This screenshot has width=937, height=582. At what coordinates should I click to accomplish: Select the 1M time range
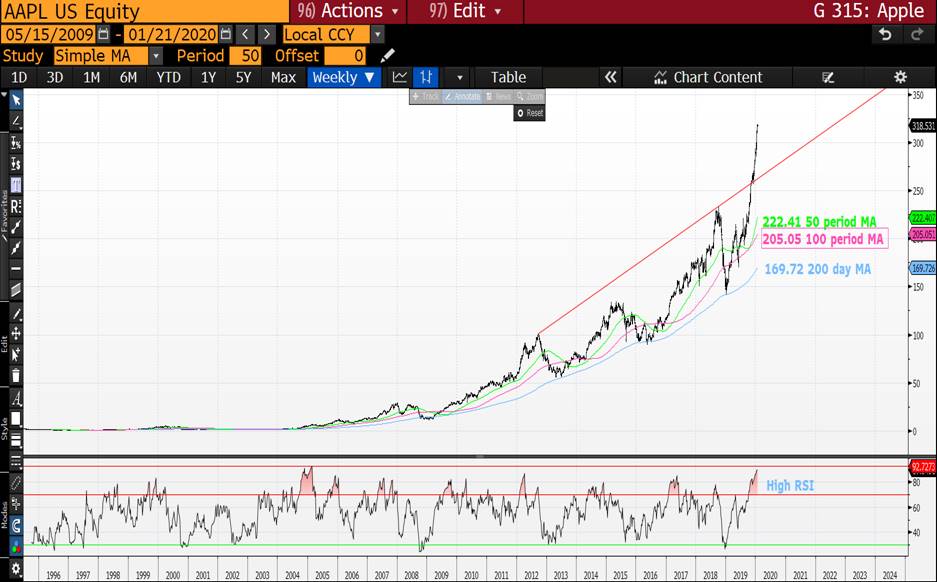click(91, 77)
